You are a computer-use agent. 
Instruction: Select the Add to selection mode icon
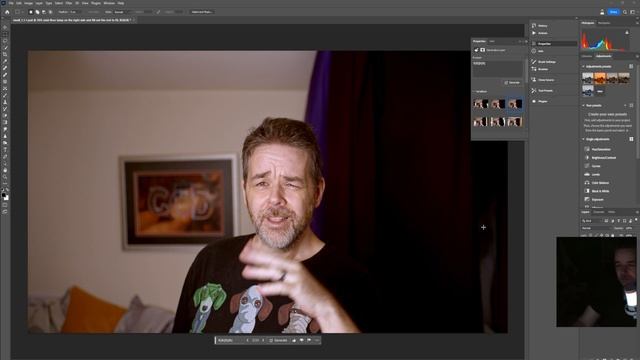tap(37, 12)
